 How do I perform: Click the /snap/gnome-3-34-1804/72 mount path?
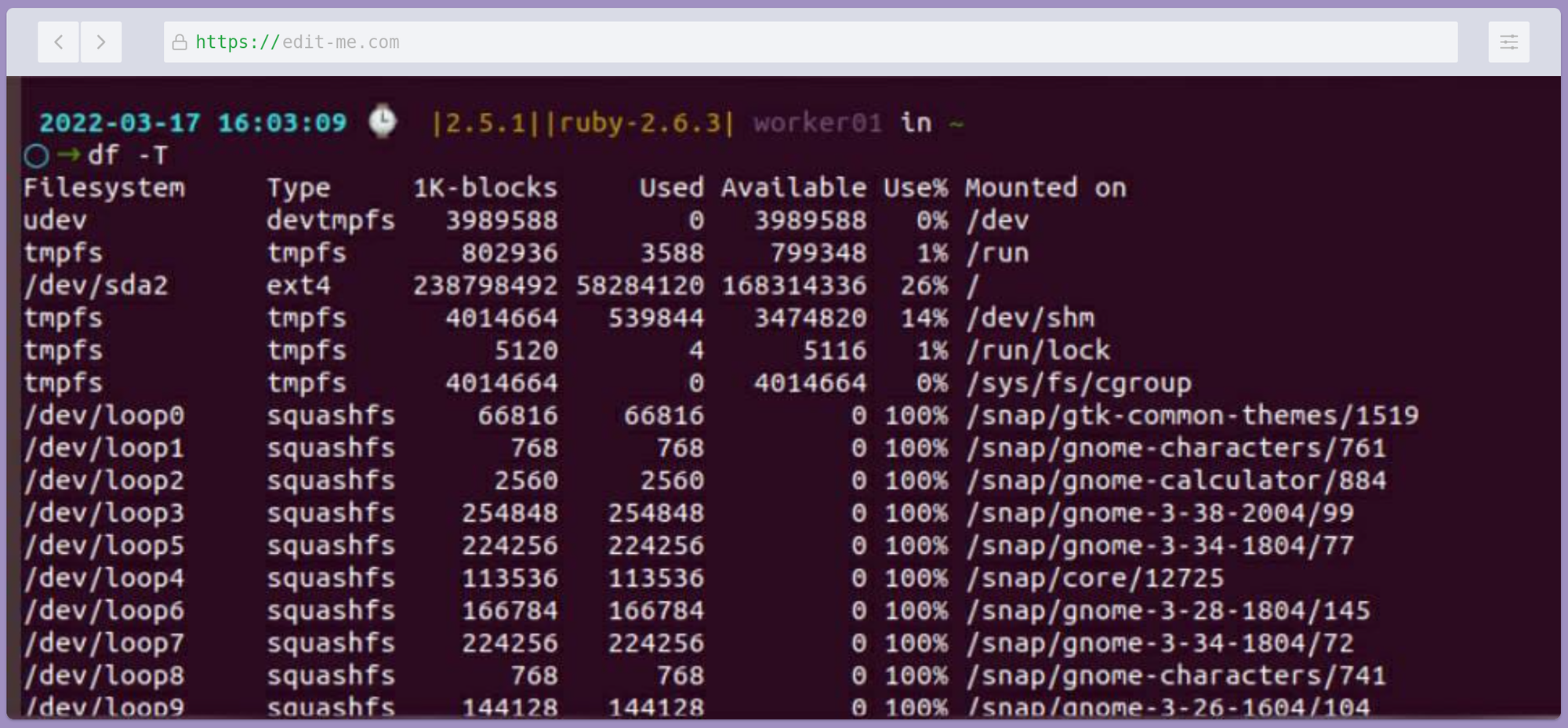1160,644
